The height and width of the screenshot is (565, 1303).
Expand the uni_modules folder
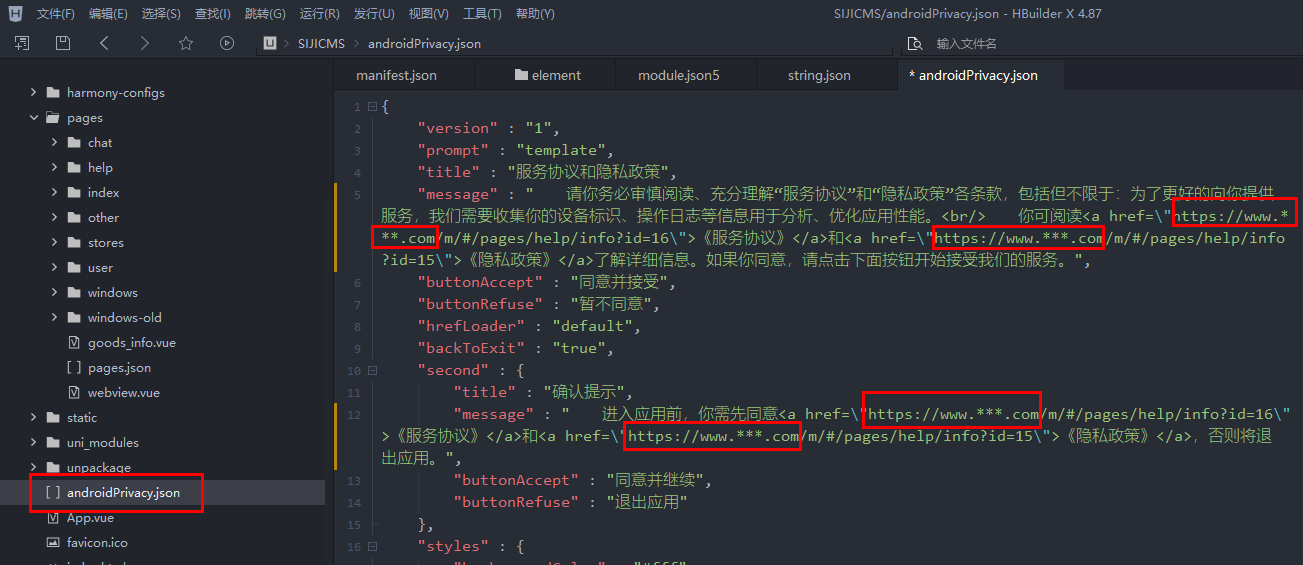(34, 443)
